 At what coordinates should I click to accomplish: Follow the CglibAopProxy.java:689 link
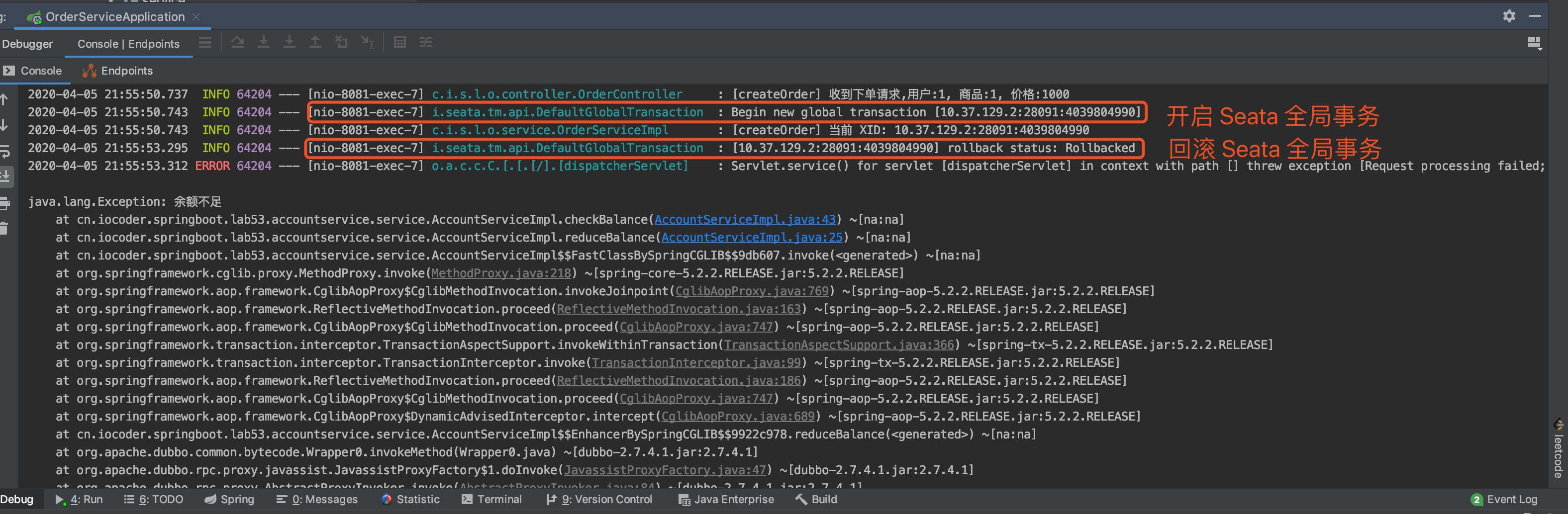738,417
